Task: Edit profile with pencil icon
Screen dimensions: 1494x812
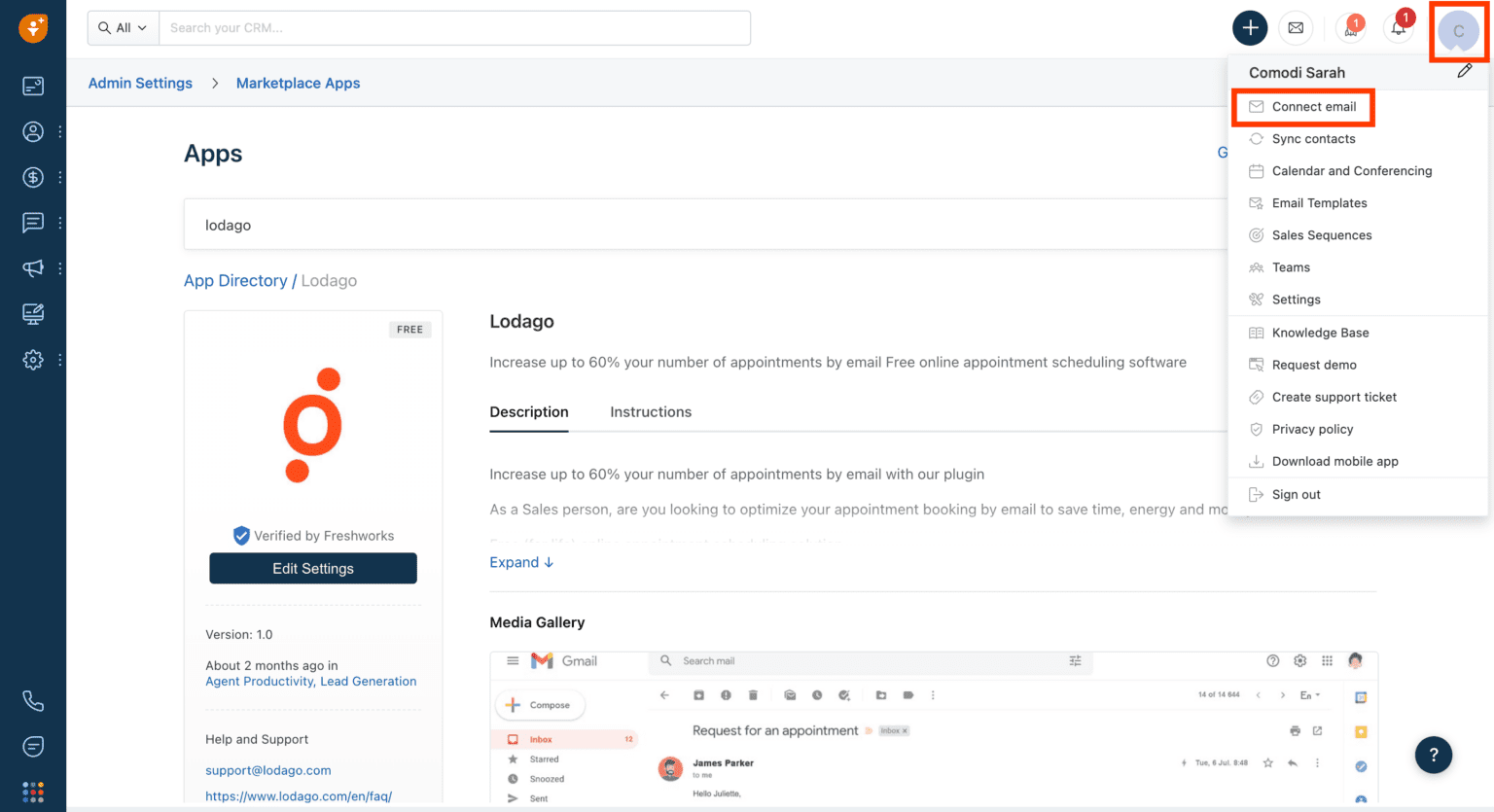Action: click(1464, 71)
